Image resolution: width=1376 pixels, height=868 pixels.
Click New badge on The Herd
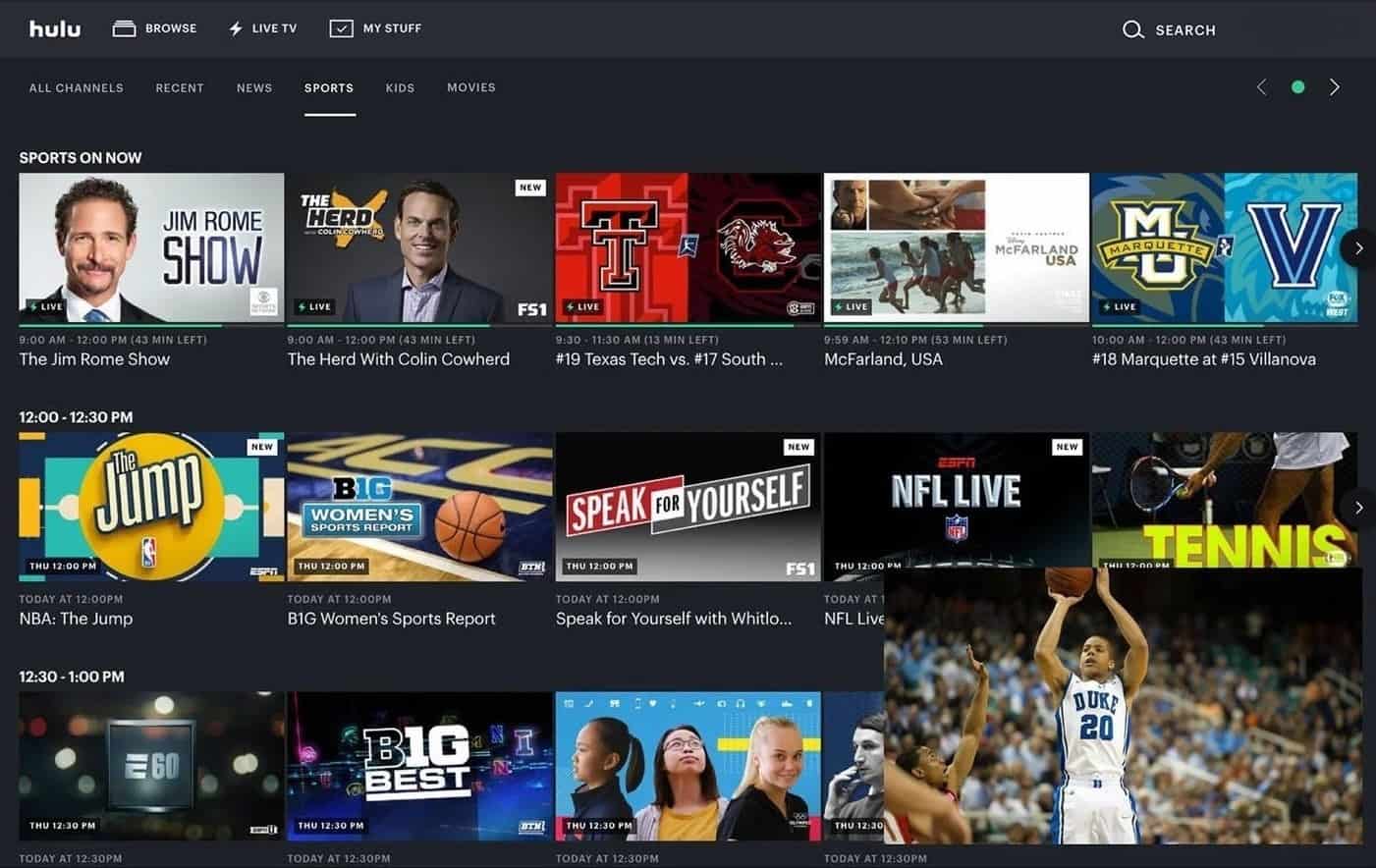[x=530, y=188]
